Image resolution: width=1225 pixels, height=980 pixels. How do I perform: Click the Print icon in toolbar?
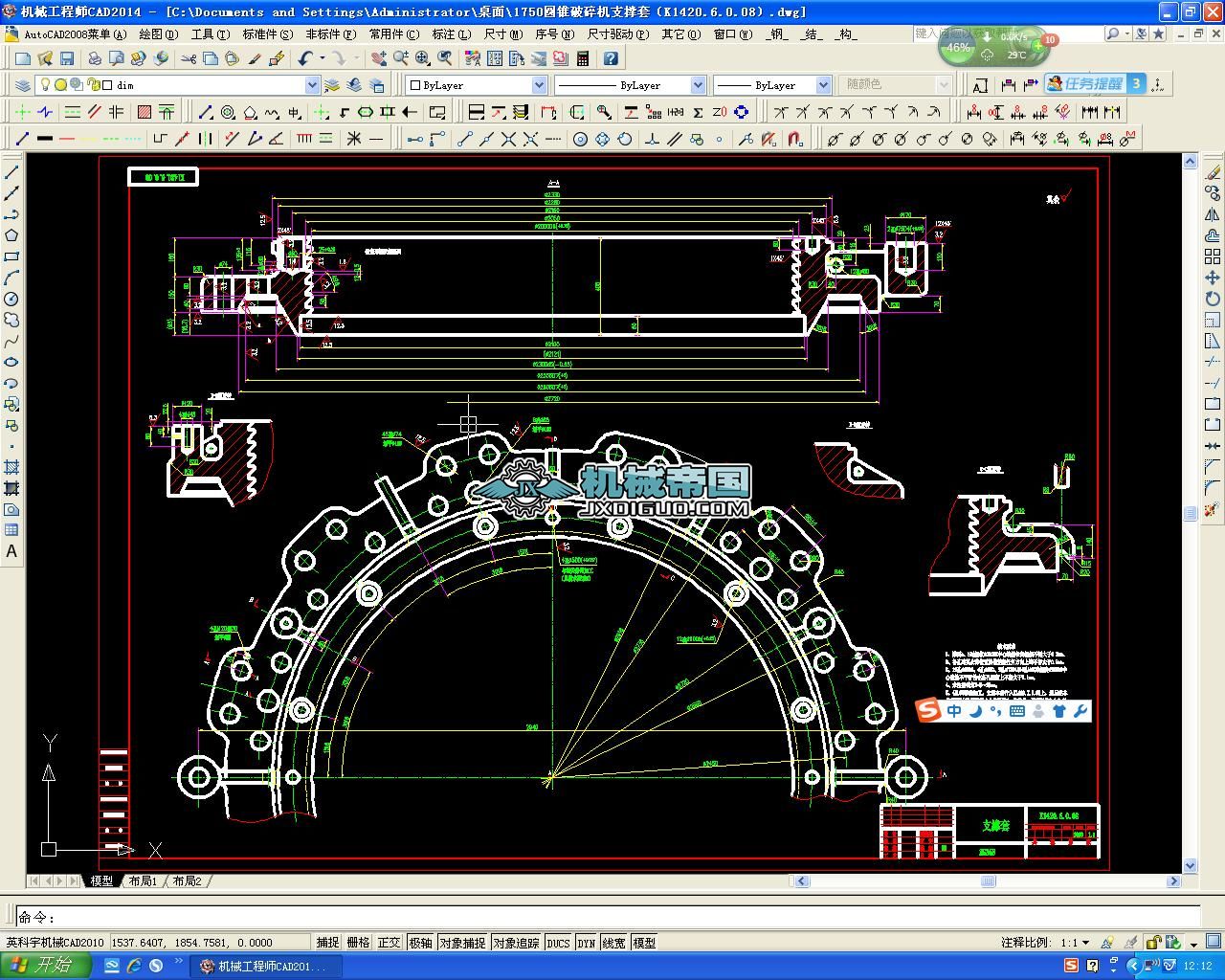pos(96,59)
